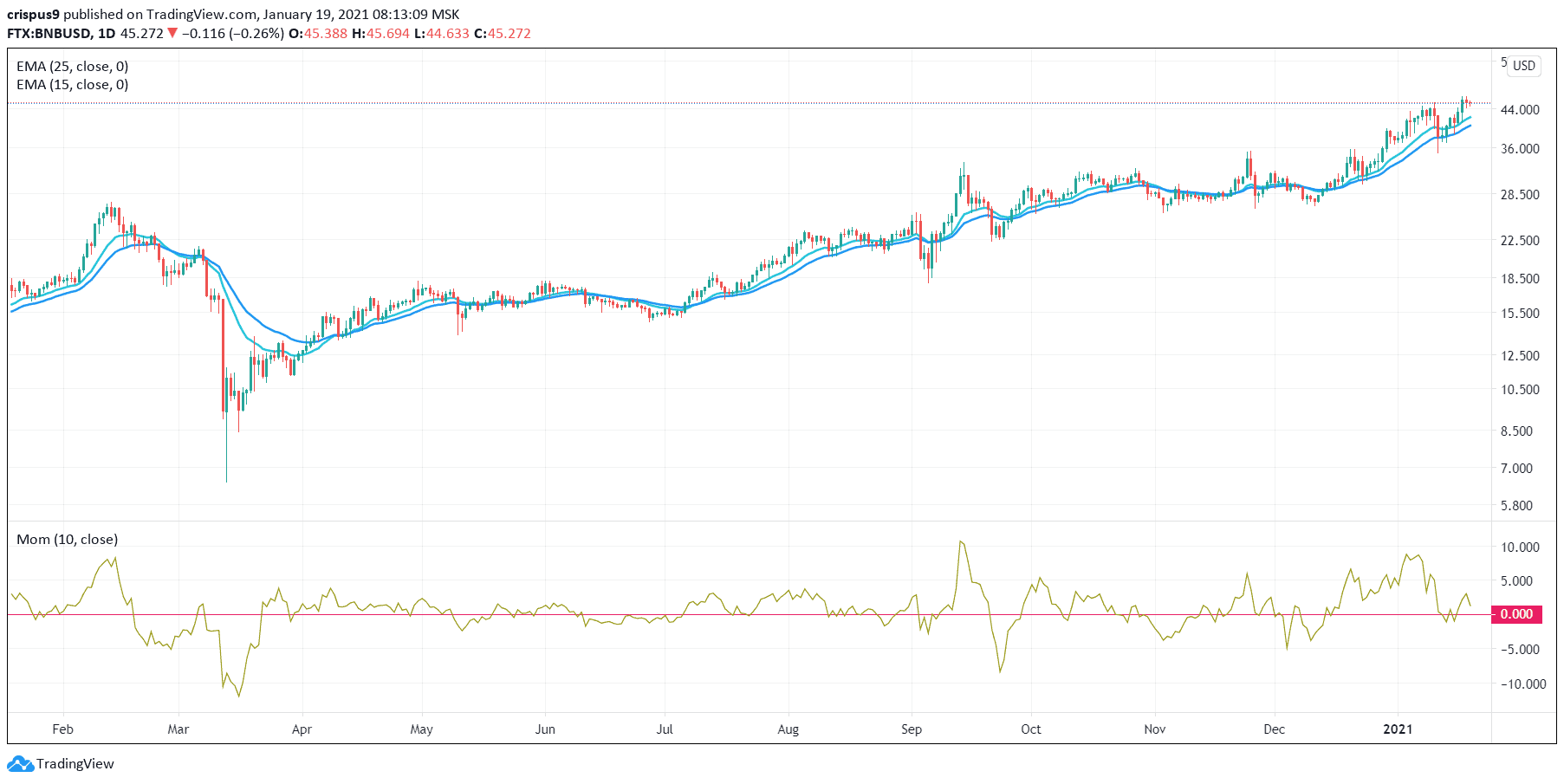Click the H:45.694 high value
Screen dimensions: 1564x784
click(x=380, y=34)
